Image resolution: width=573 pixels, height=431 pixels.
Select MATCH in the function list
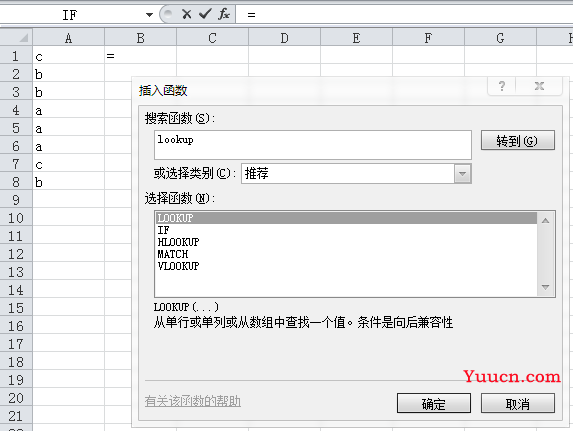(346, 254)
